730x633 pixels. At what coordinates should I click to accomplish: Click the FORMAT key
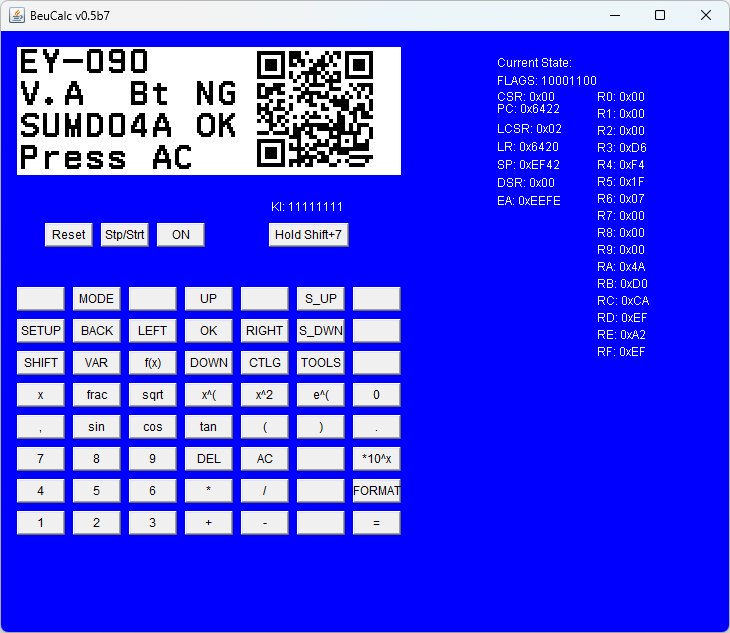377,491
